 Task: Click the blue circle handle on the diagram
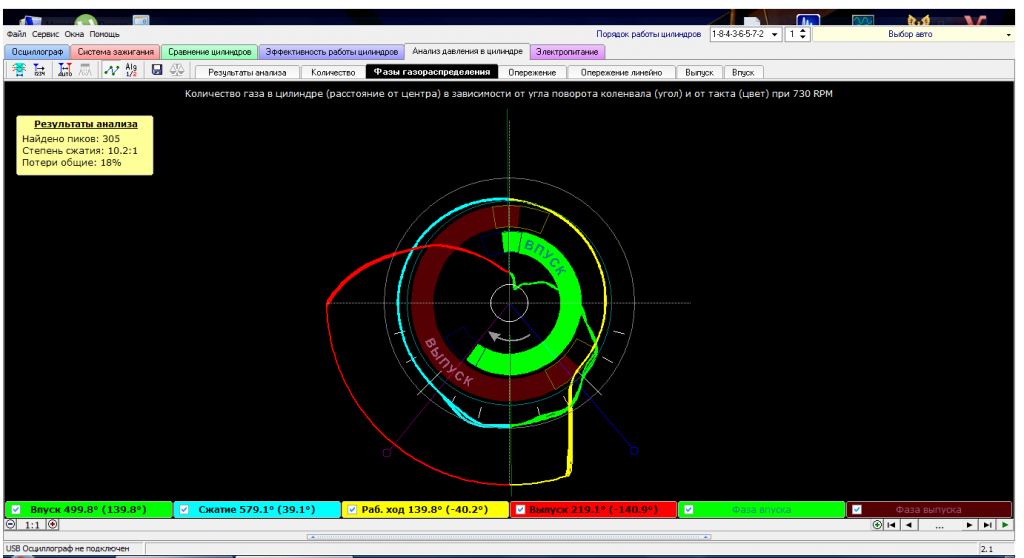[x=633, y=451]
